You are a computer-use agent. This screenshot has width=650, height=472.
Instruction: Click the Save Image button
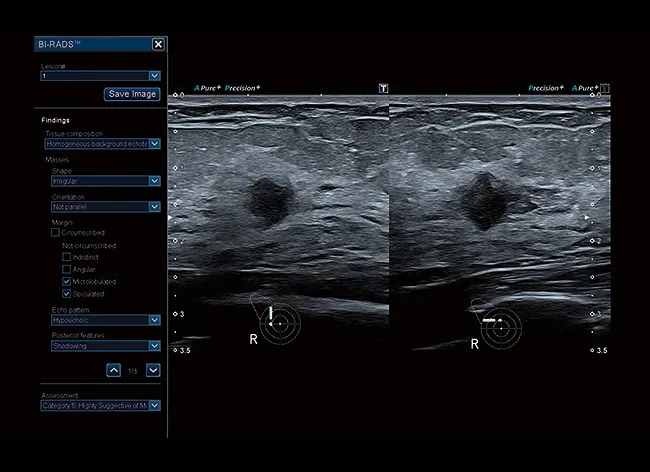[132, 94]
